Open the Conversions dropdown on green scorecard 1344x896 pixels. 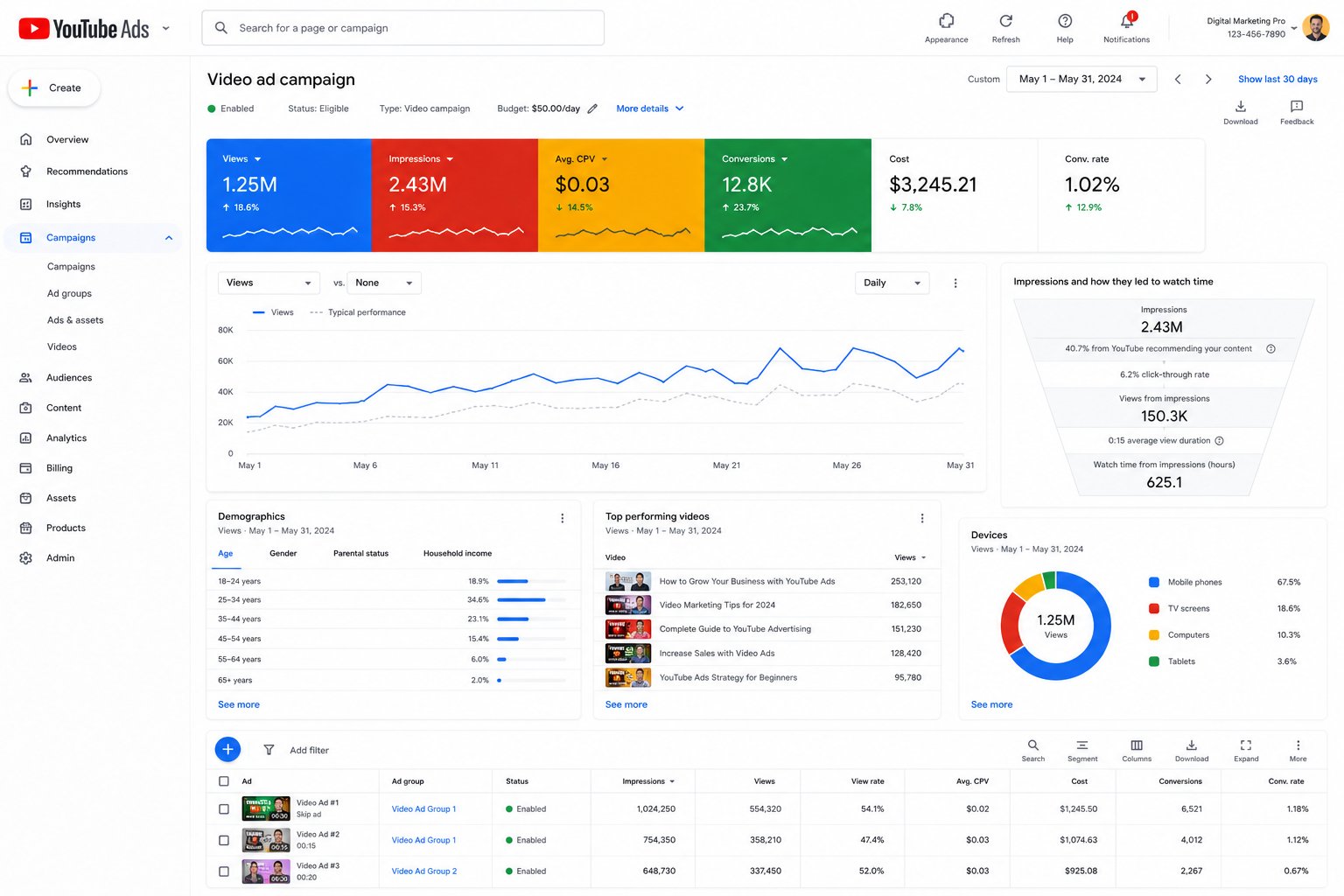pyautogui.click(x=784, y=159)
